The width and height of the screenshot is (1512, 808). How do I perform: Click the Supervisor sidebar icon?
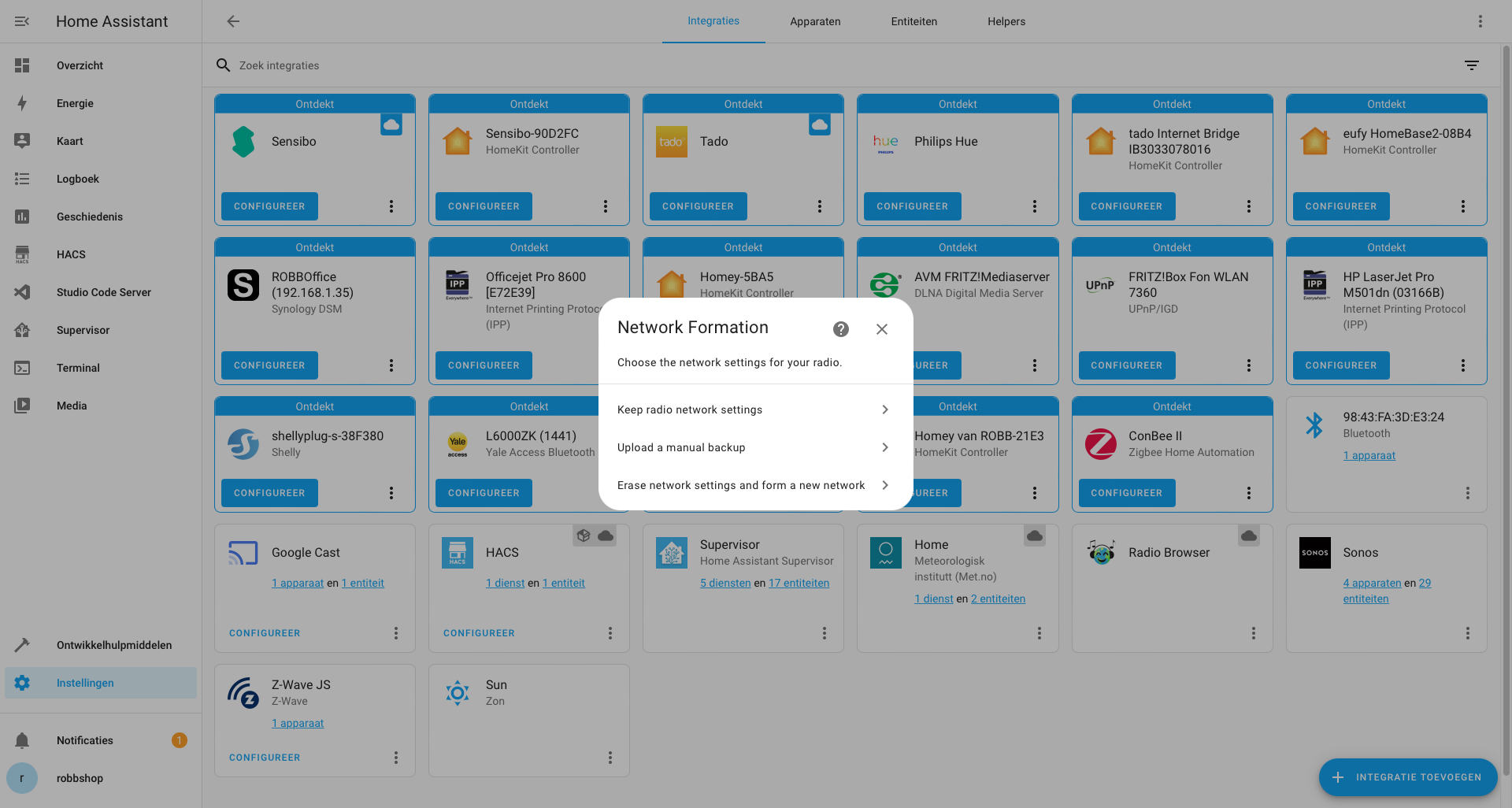tap(22, 330)
